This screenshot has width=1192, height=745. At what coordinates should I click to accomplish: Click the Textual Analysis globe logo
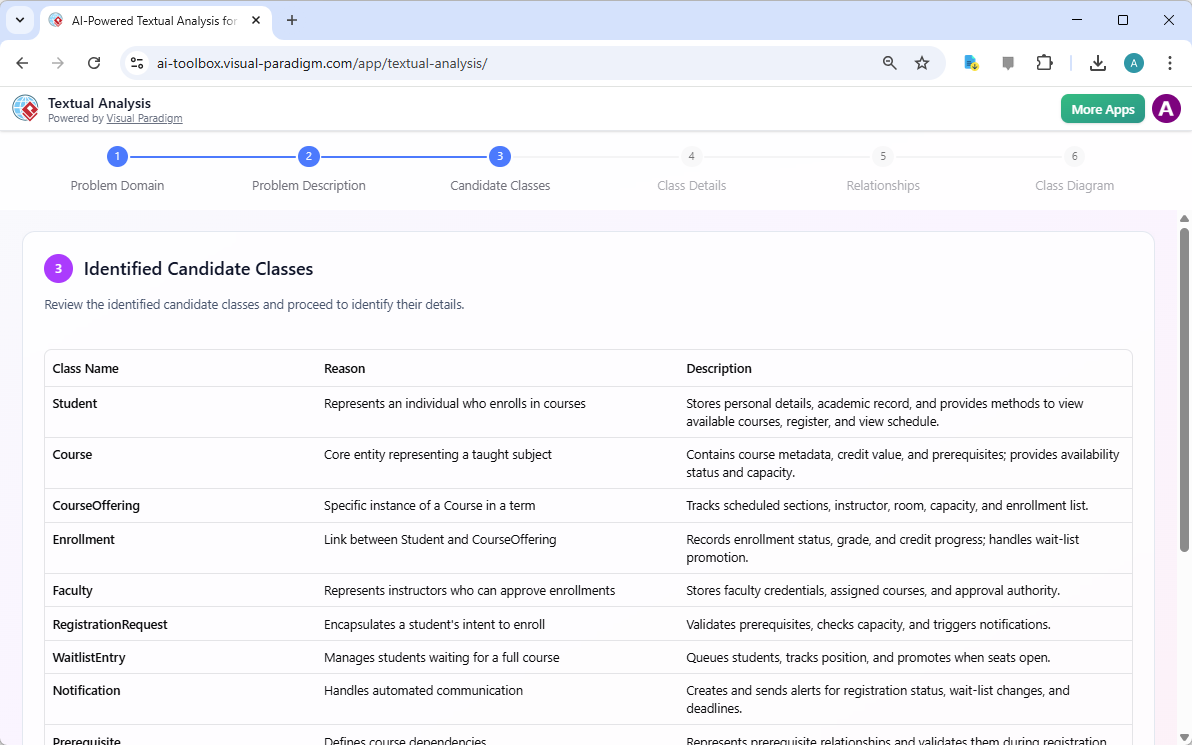[x=25, y=108]
